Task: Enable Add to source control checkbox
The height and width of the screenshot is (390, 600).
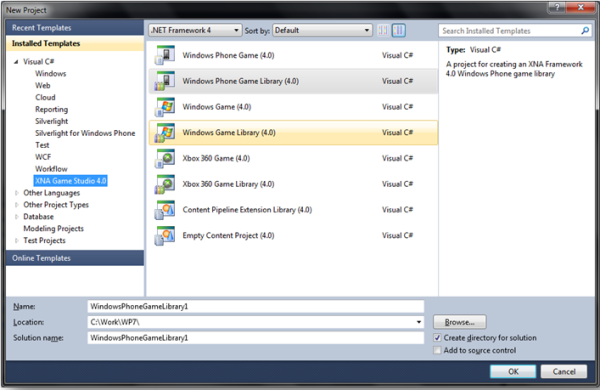Action: (x=437, y=350)
